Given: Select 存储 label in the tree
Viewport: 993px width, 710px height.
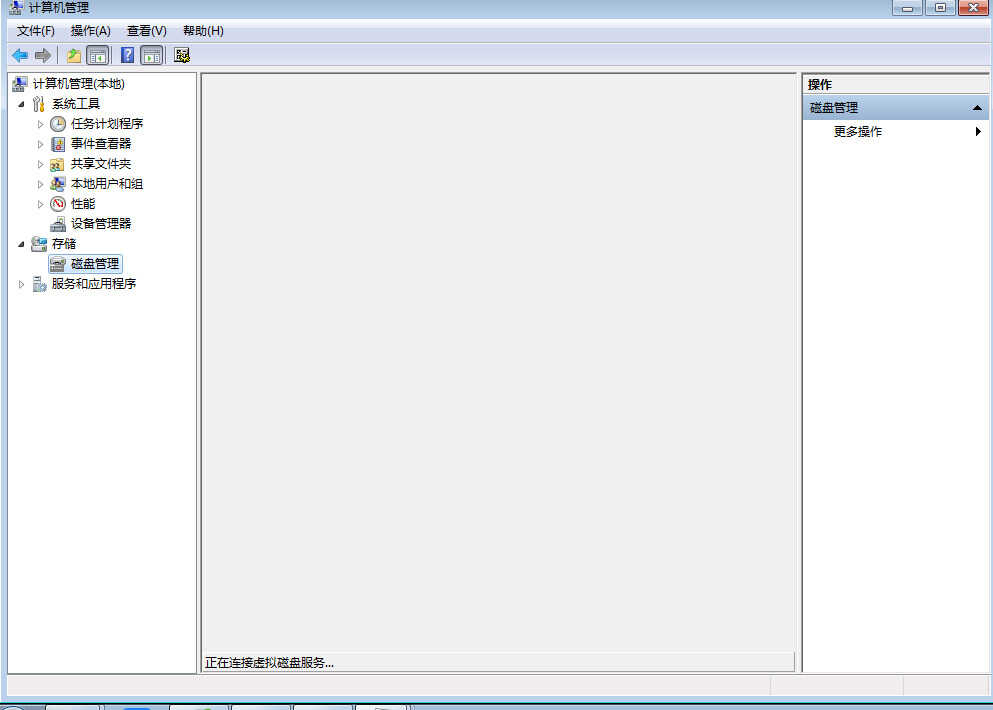Looking at the screenshot, I should [64, 244].
